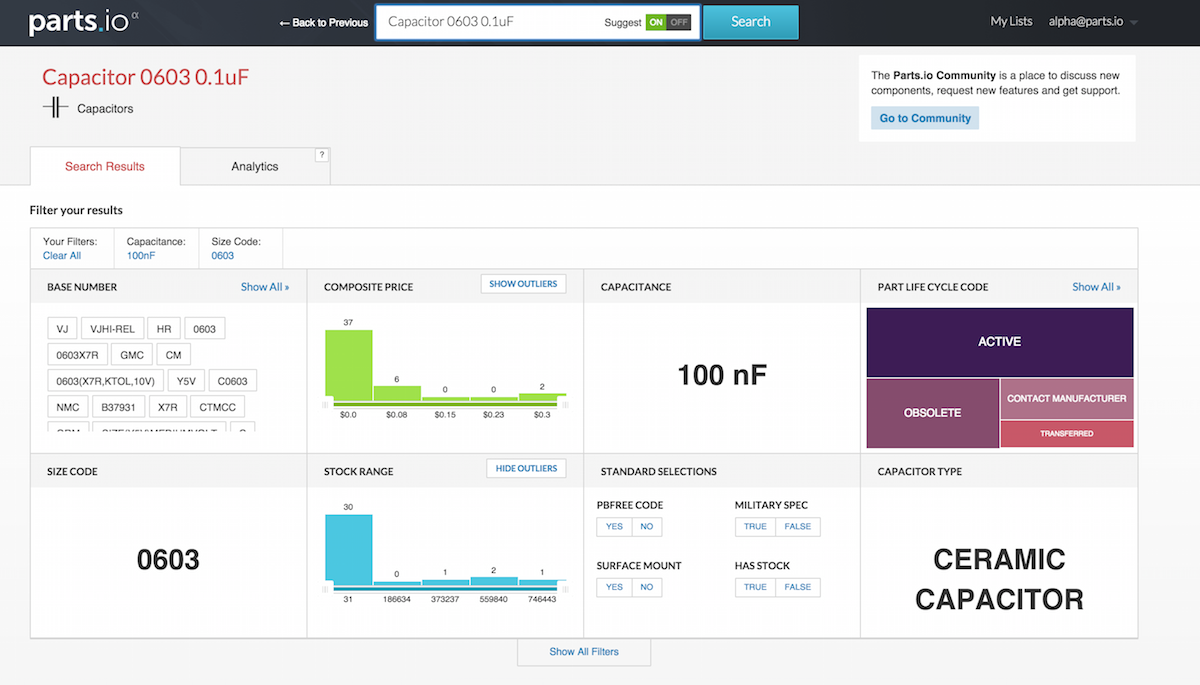Select the B37931 base number tag

pos(118,406)
